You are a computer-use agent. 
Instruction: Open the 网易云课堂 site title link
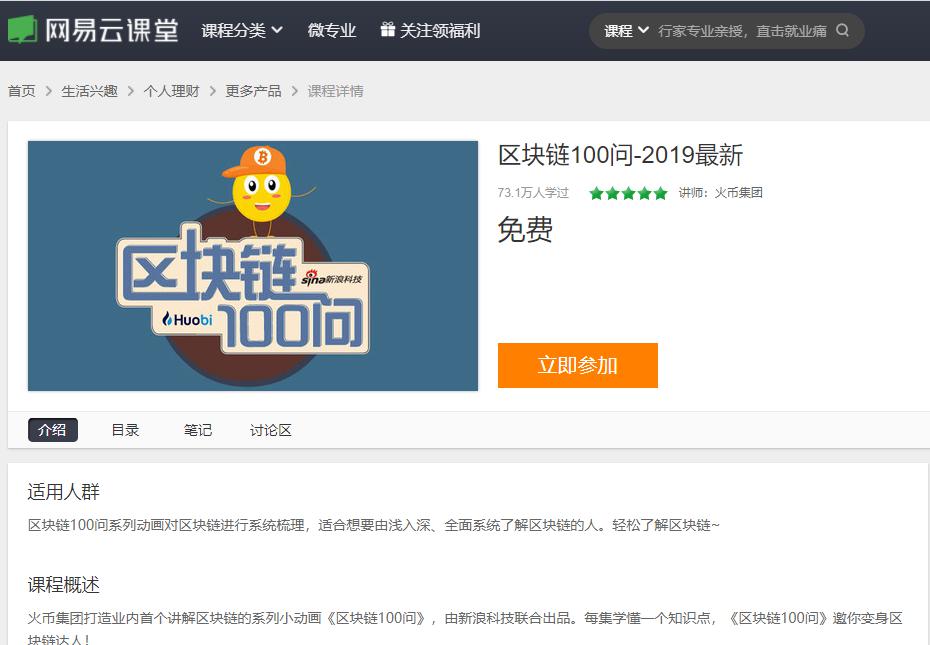click(x=112, y=30)
